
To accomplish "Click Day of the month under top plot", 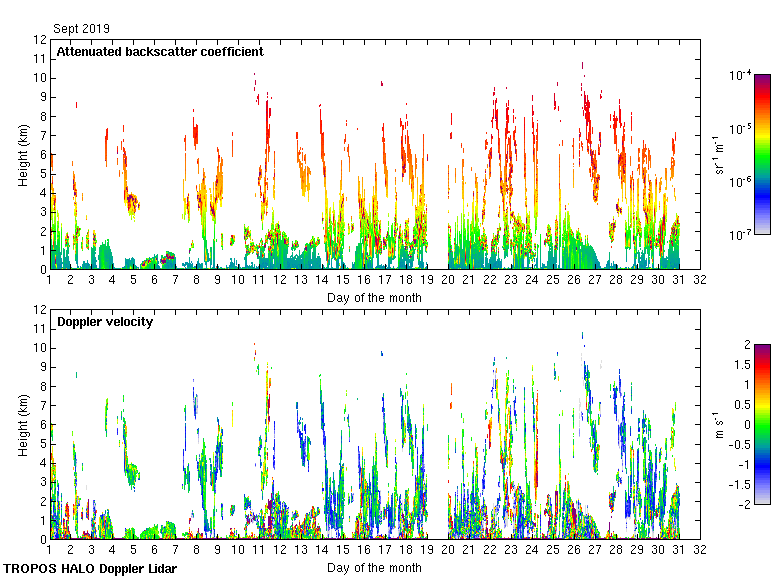I will pos(374,297).
